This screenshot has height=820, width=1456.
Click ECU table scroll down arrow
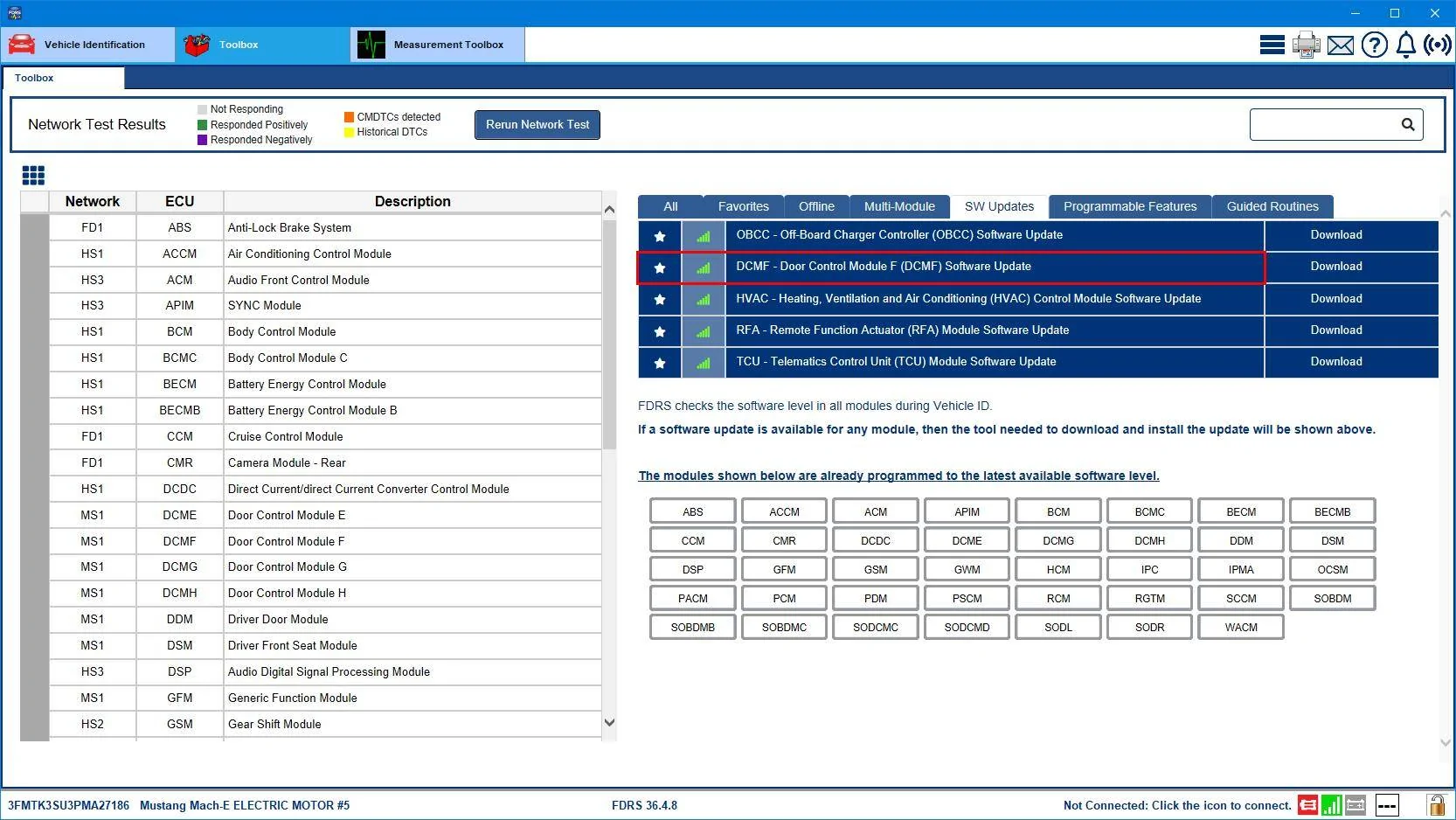click(x=609, y=723)
